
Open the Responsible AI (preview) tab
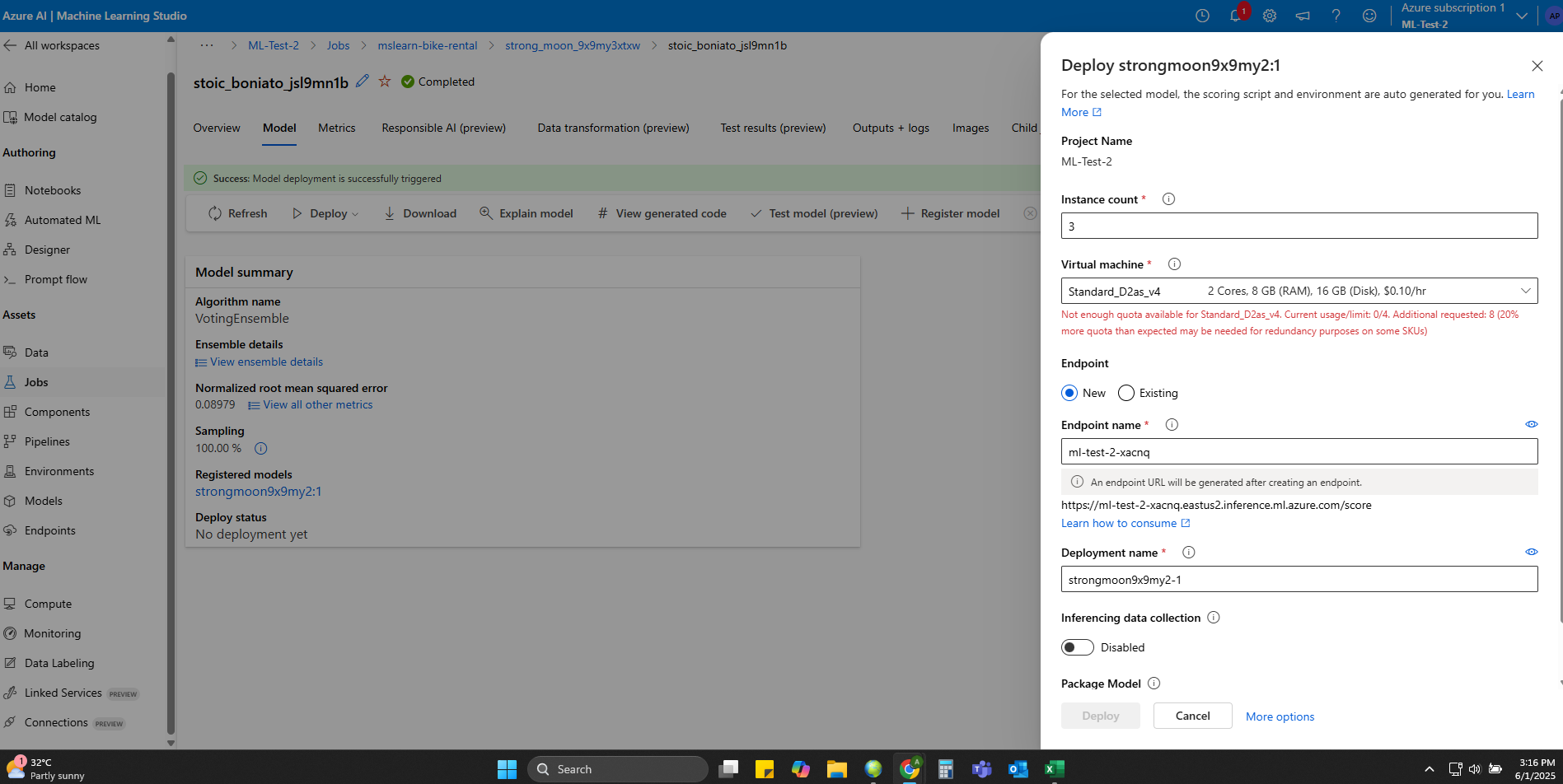click(444, 128)
